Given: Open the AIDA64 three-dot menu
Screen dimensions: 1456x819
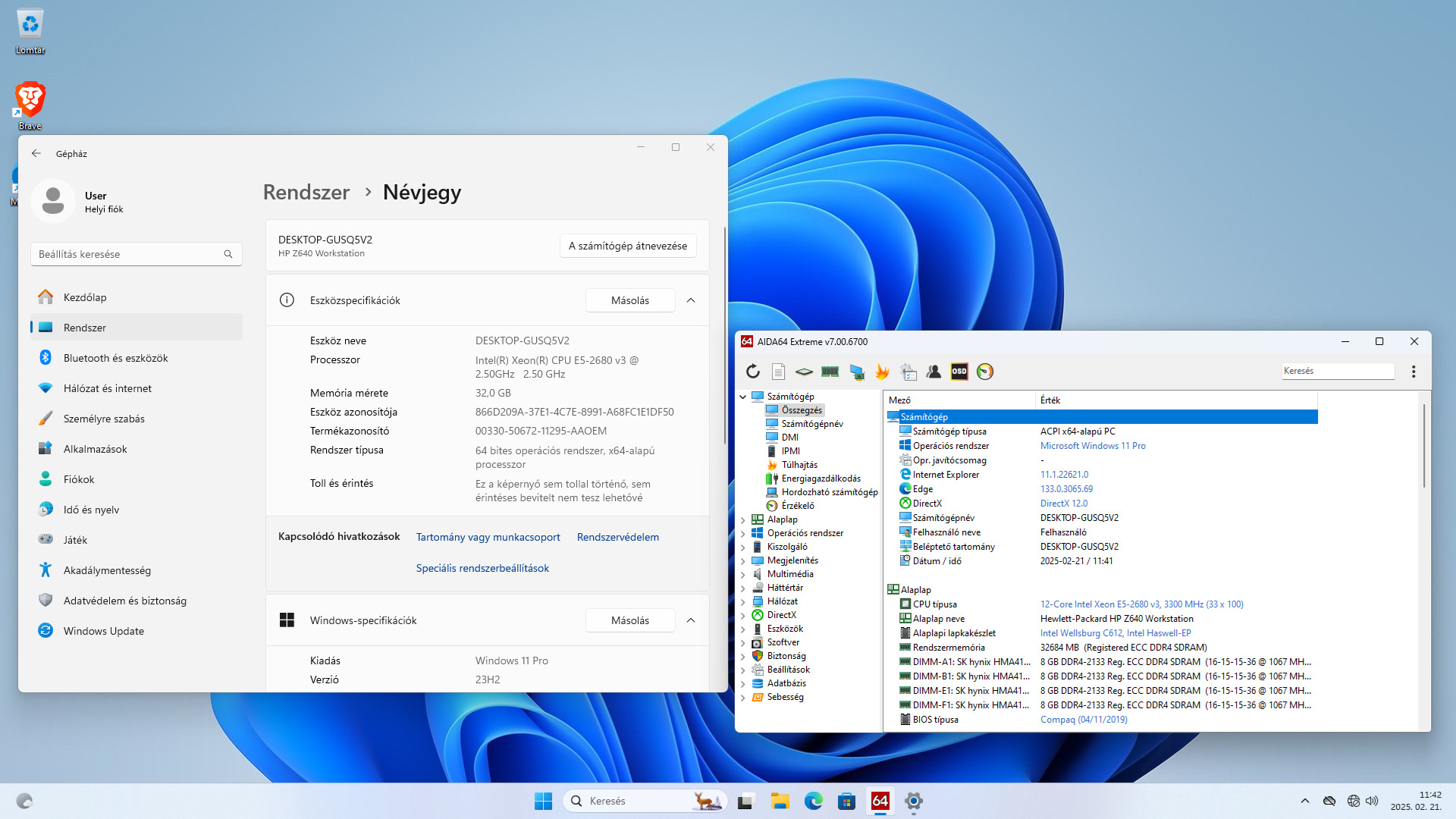Looking at the screenshot, I should [1414, 372].
